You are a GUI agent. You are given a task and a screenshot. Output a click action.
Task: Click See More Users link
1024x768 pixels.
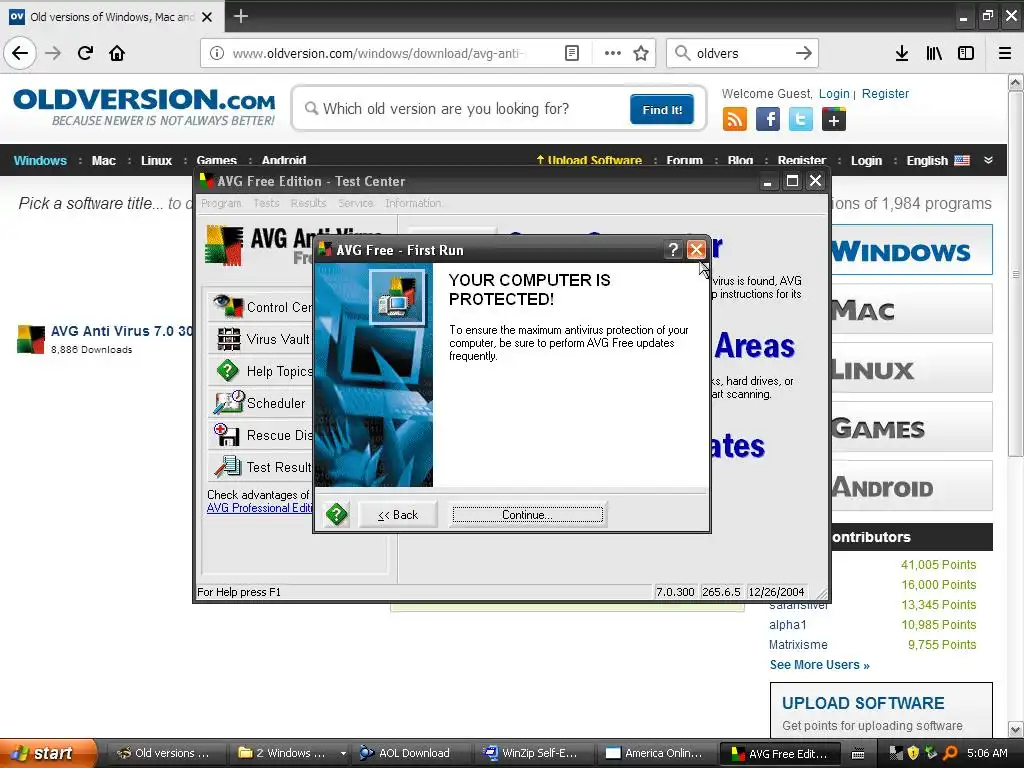[x=820, y=665]
